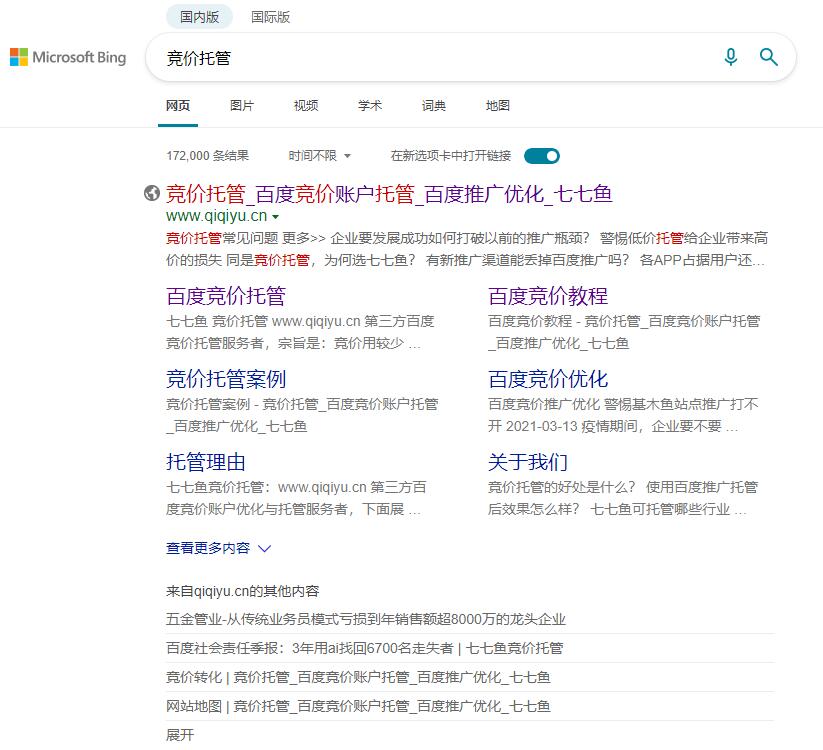Click globe icon beside first result
The height and width of the screenshot is (750, 823).
click(x=152, y=193)
